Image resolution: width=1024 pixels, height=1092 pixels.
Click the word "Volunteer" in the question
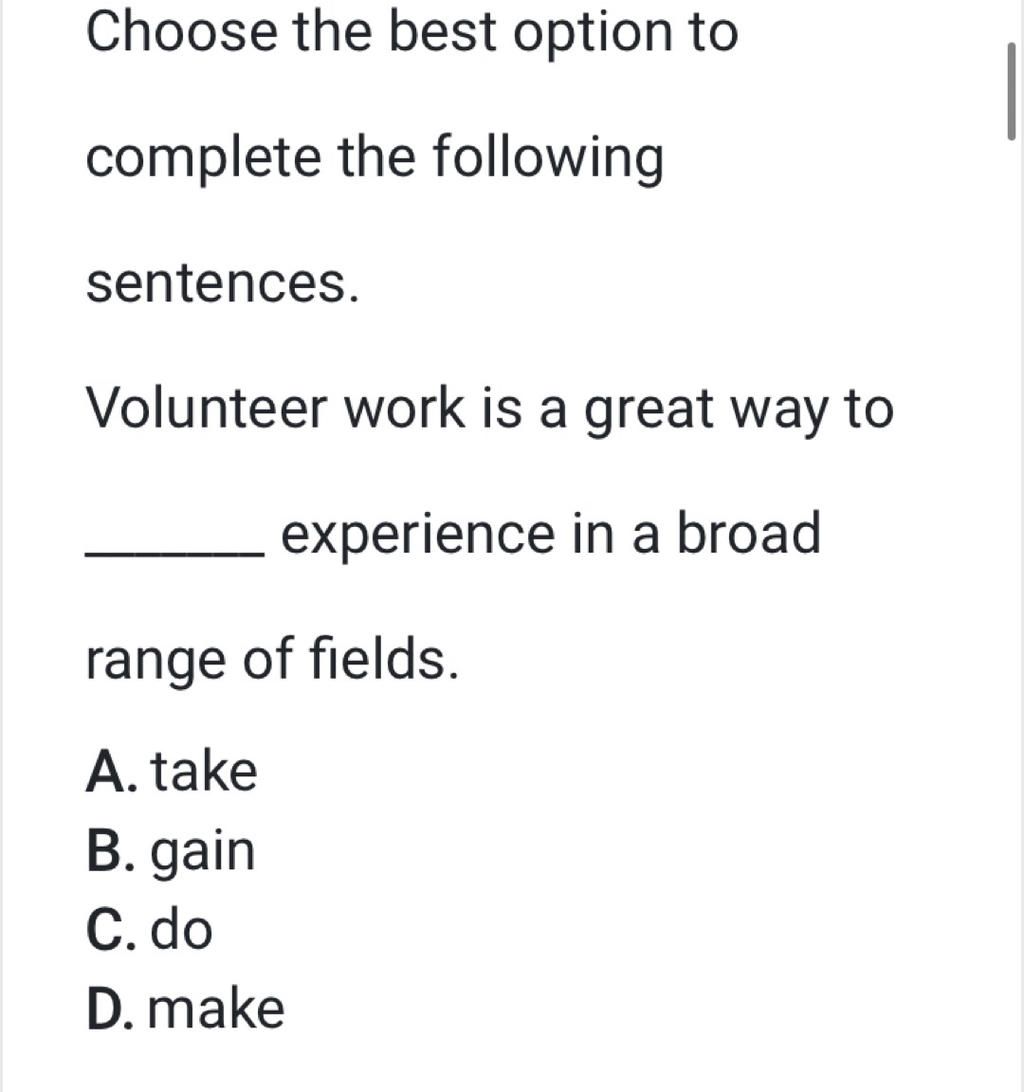(x=206, y=407)
